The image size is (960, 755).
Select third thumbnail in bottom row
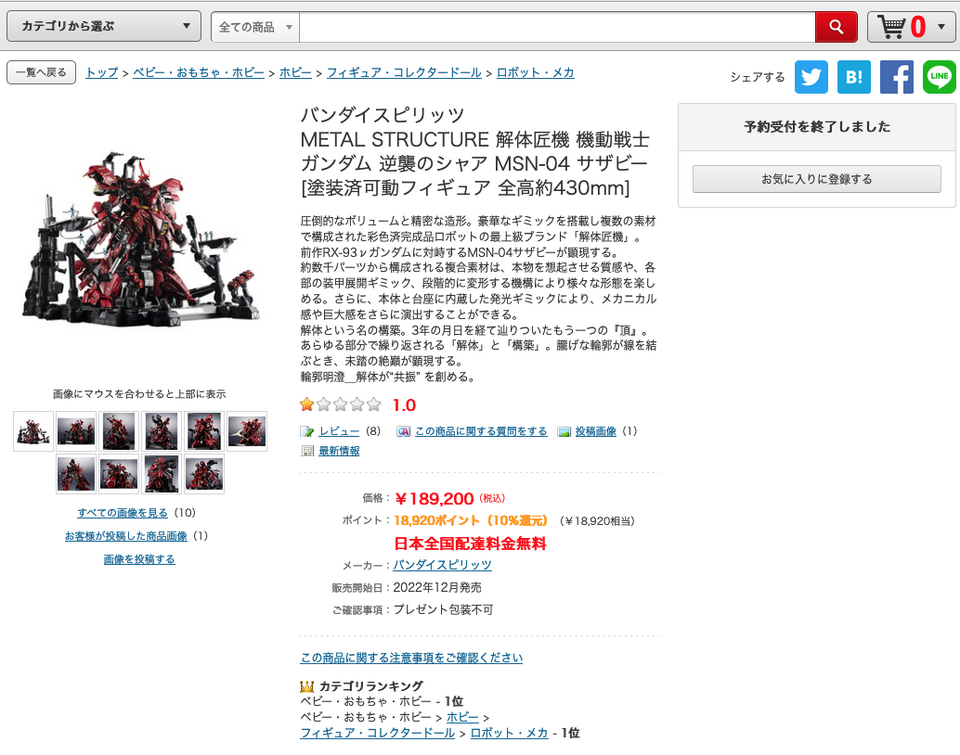point(162,474)
